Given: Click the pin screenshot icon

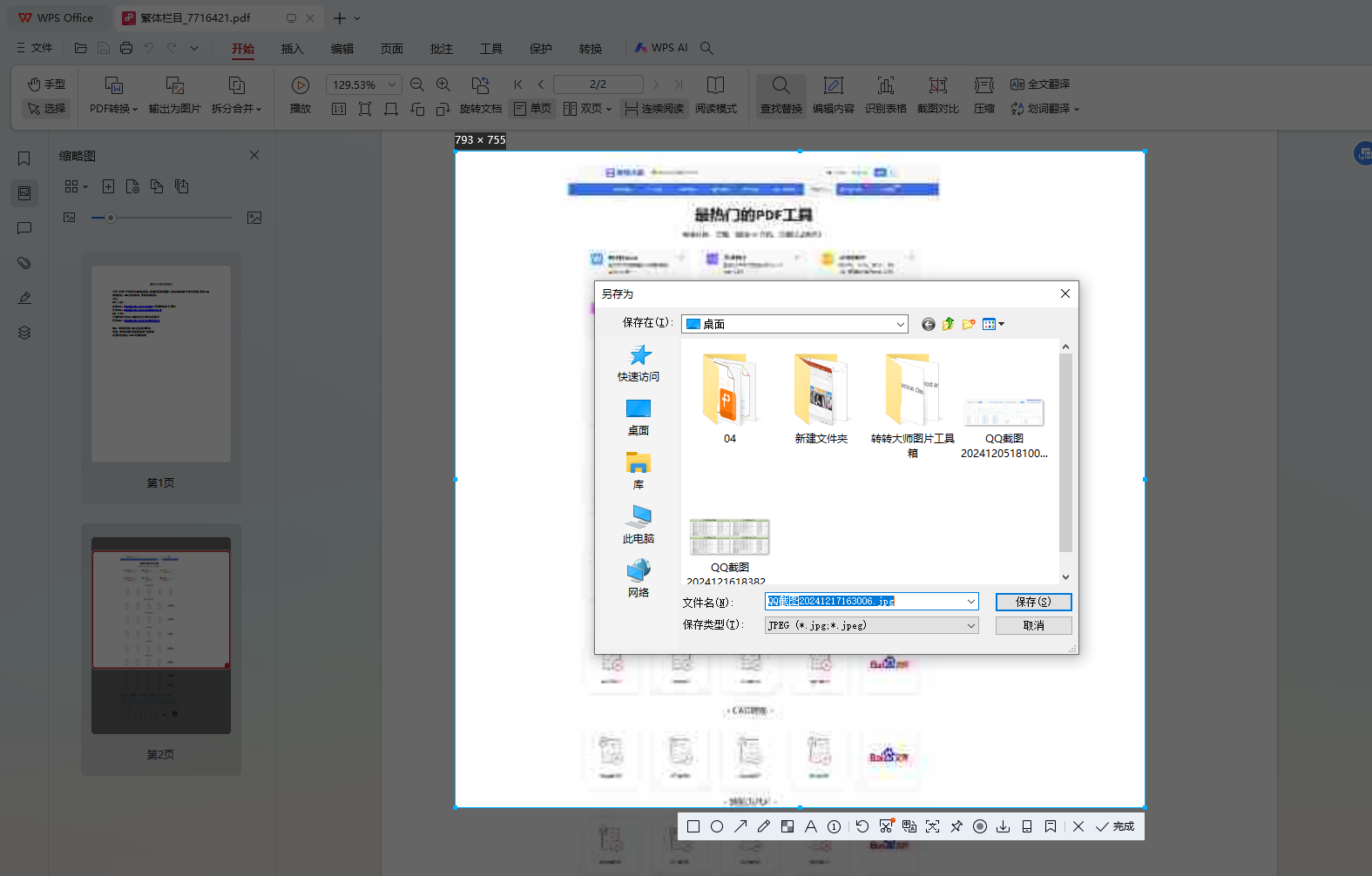Looking at the screenshot, I should [x=956, y=826].
